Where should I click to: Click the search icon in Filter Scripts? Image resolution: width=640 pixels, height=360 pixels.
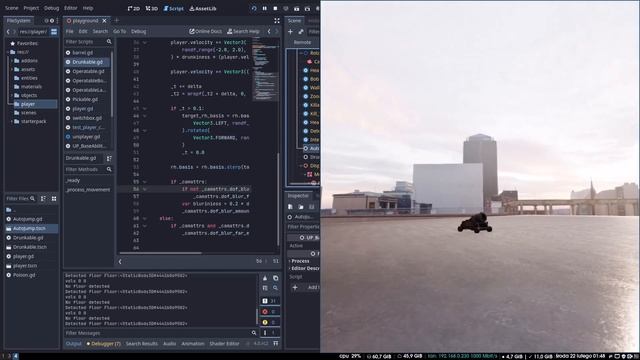coord(109,42)
